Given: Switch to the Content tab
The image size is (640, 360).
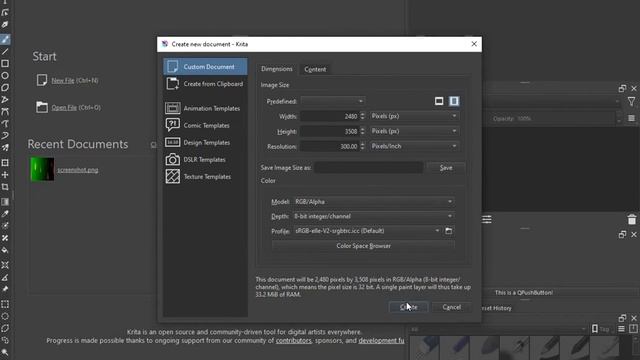Looking at the screenshot, I should pos(315,69).
